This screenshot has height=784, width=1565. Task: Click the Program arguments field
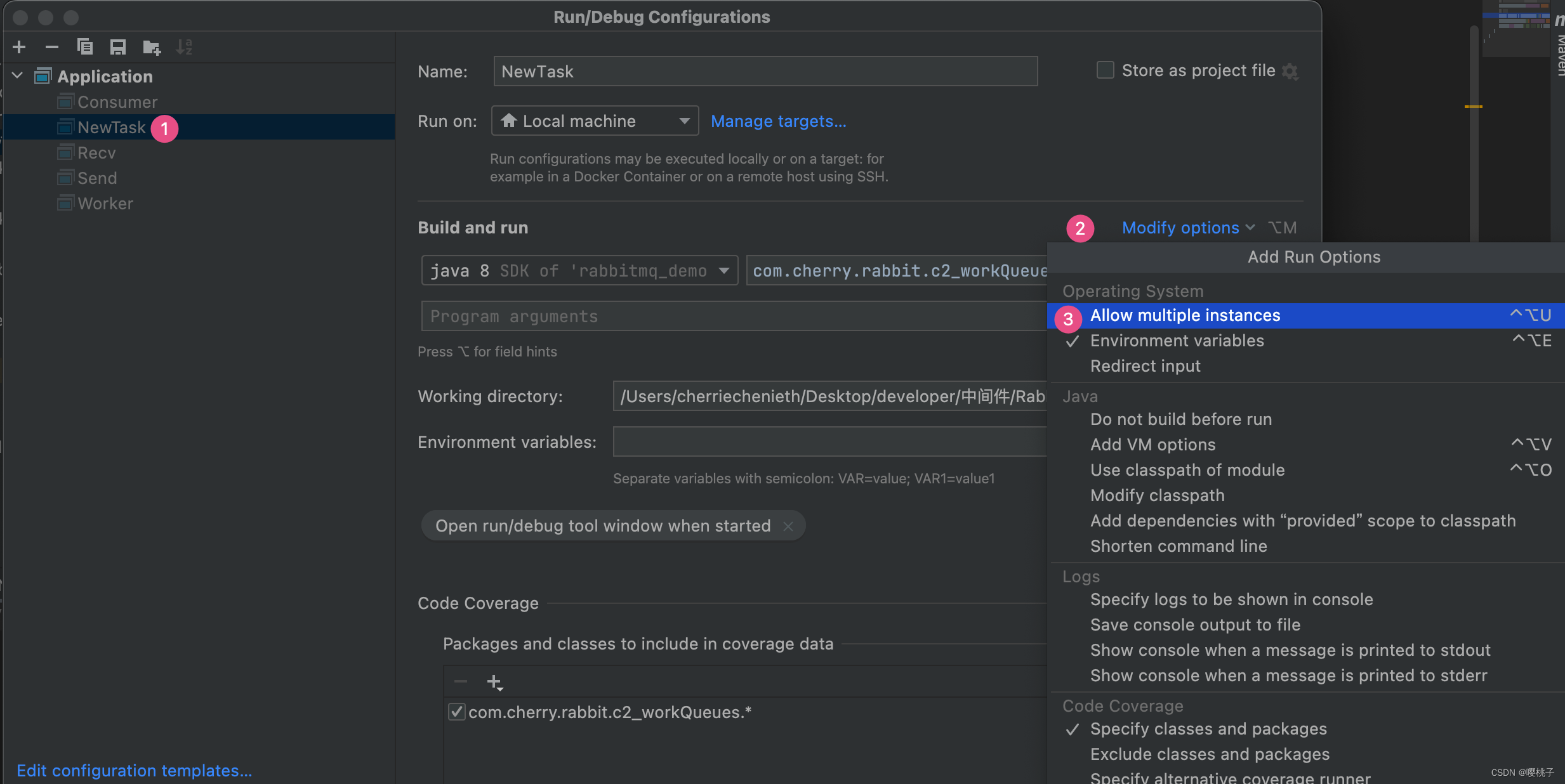coord(734,316)
